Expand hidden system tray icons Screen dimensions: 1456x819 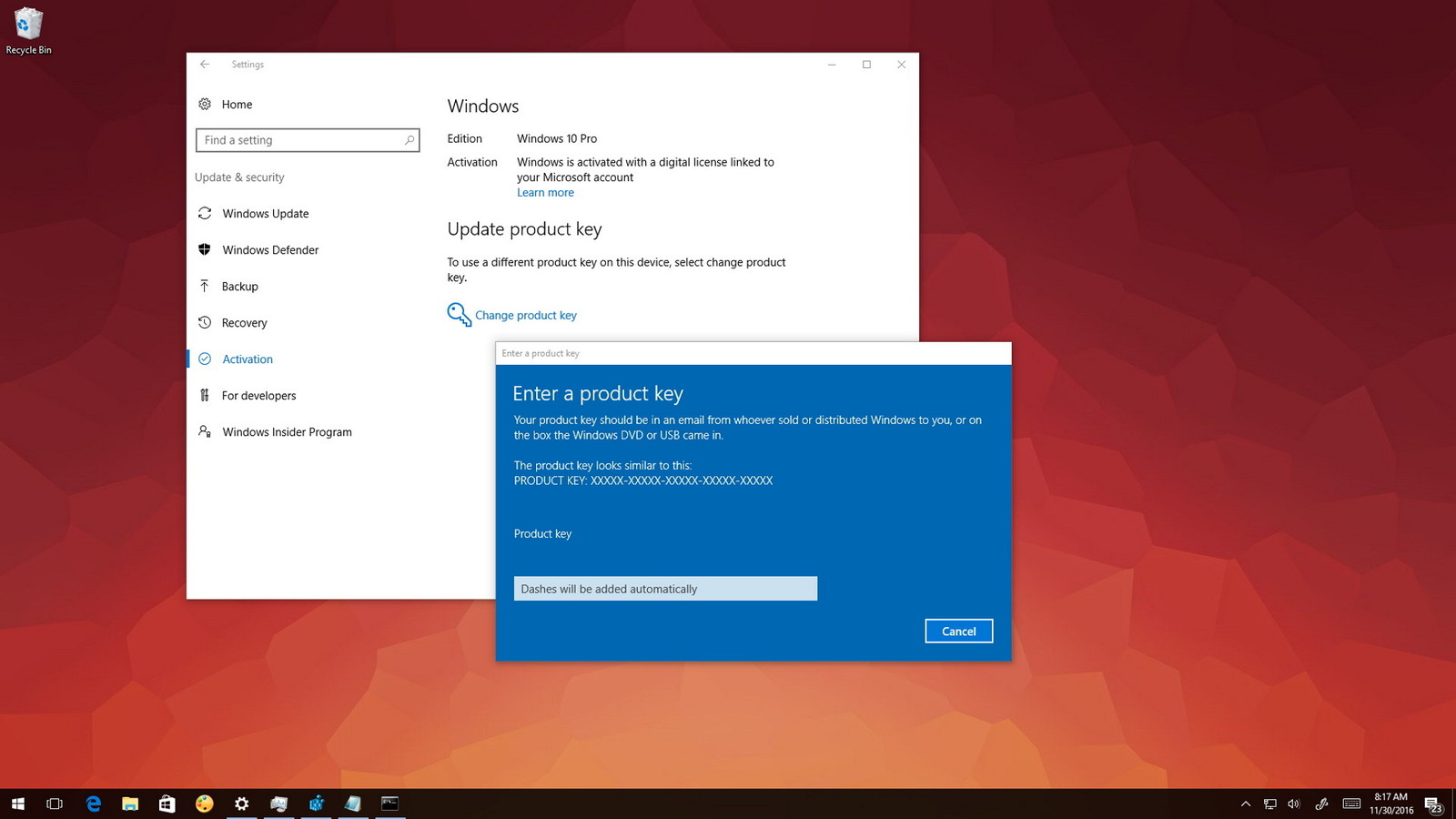coord(1245,804)
